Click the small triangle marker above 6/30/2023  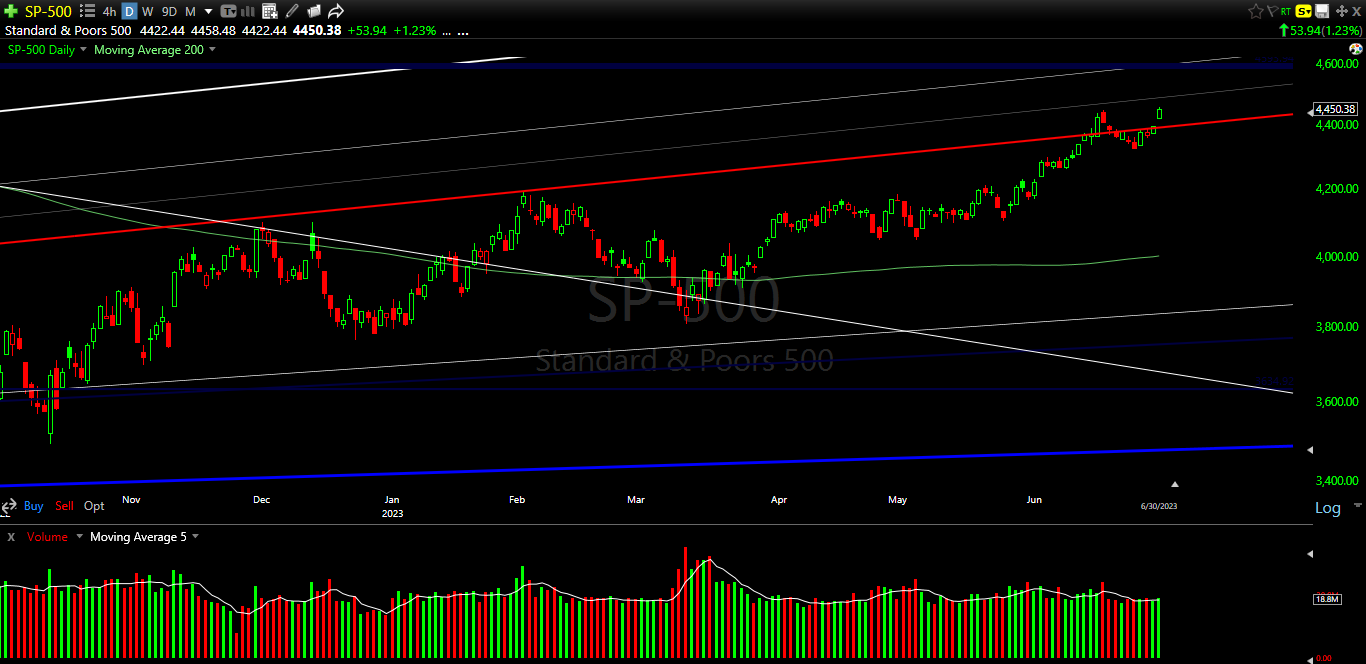(x=1175, y=483)
